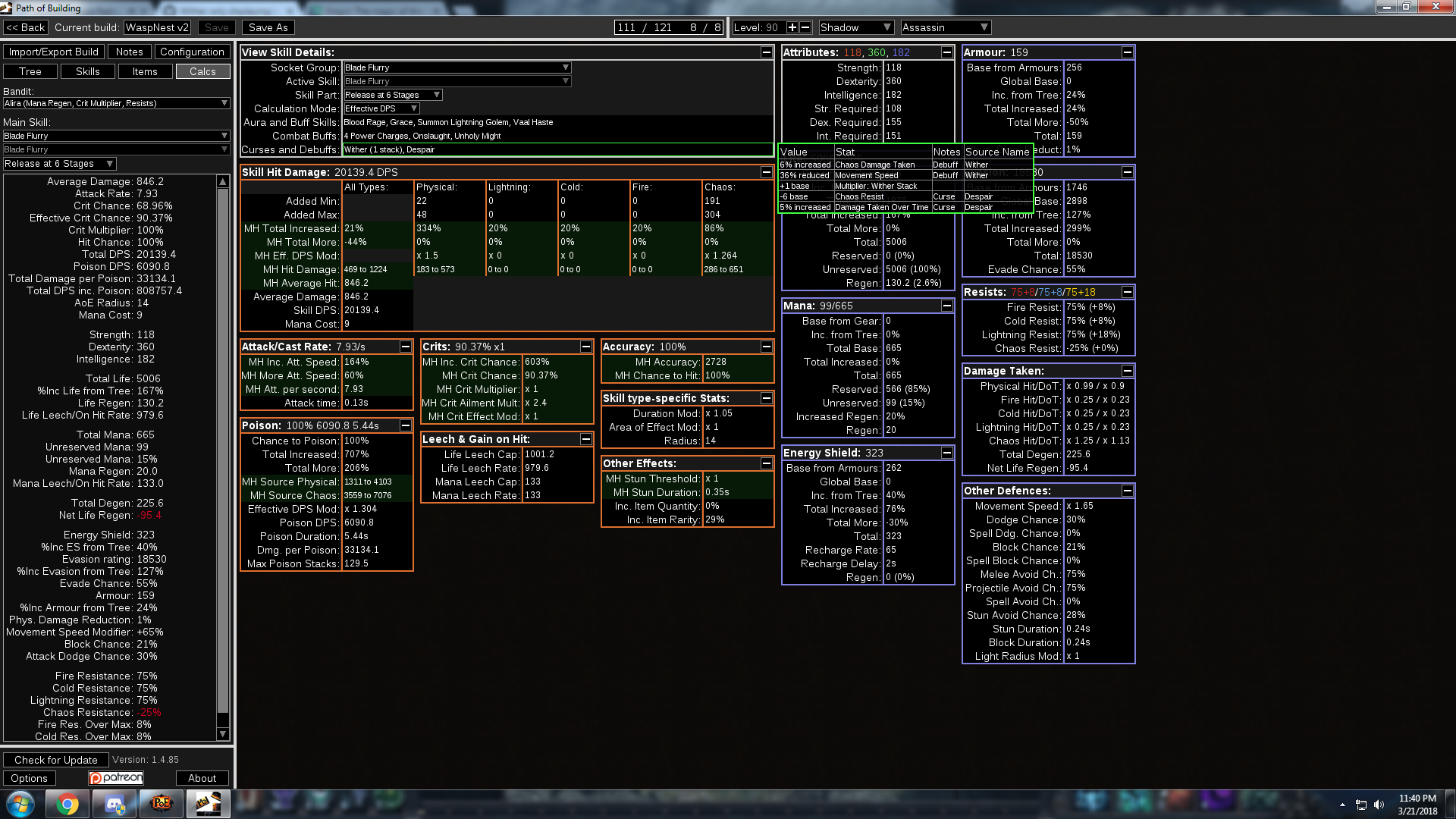Screen dimensions: 1456x819
Task: Open the Assassin ascendancy dropdown
Action: [x=945, y=27]
